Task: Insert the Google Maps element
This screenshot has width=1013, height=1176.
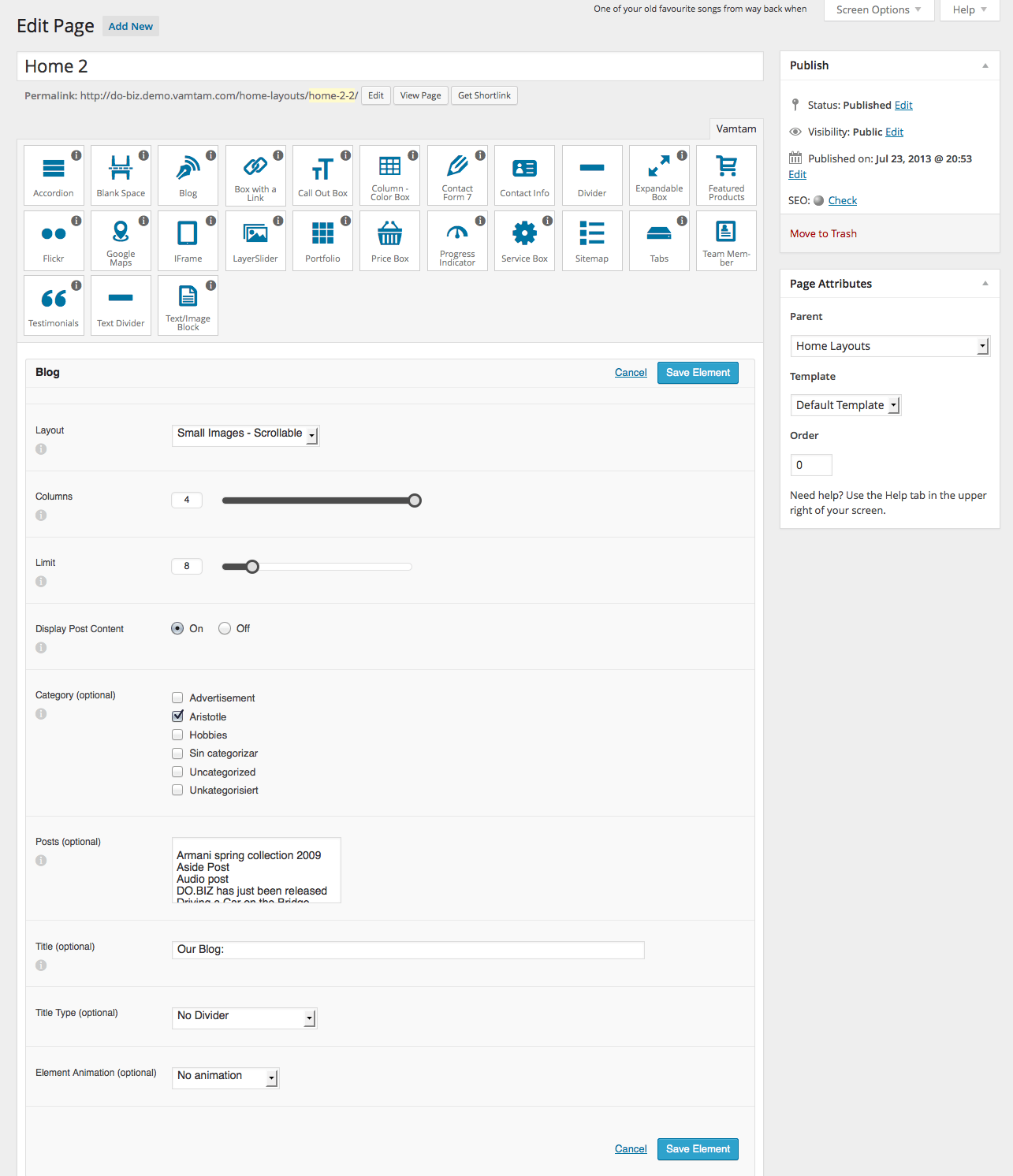Action: click(x=121, y=240)
